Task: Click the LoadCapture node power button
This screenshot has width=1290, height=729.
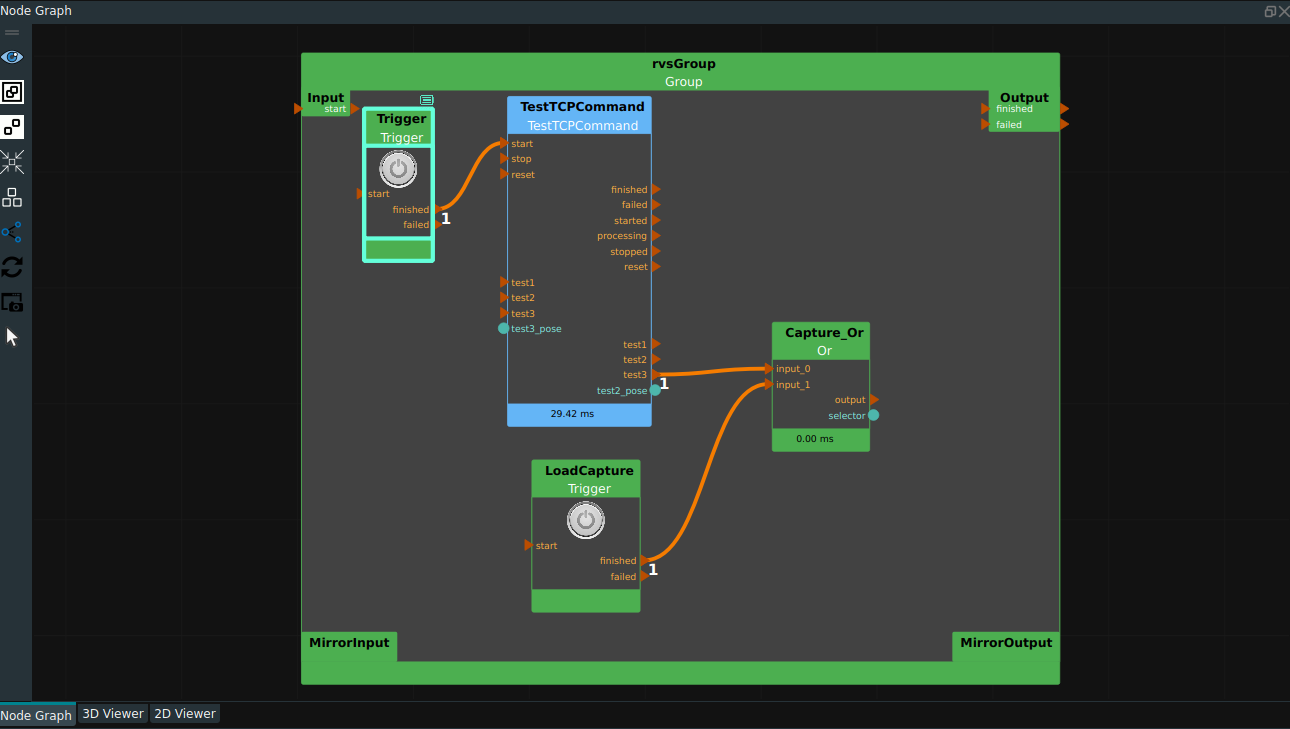Action: [x=586, y=520]
